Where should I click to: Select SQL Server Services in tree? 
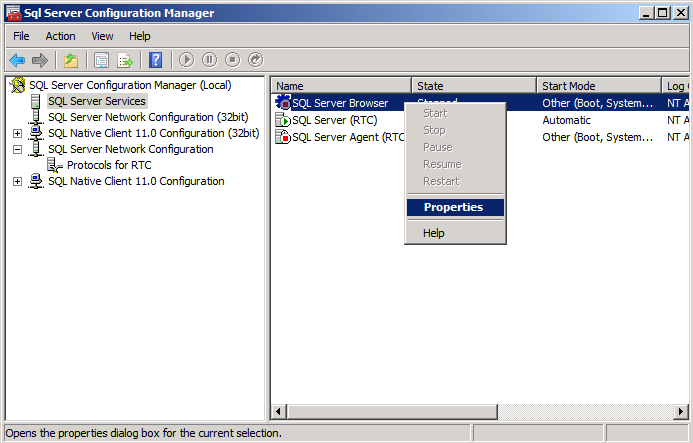click(x=97, y=101)
